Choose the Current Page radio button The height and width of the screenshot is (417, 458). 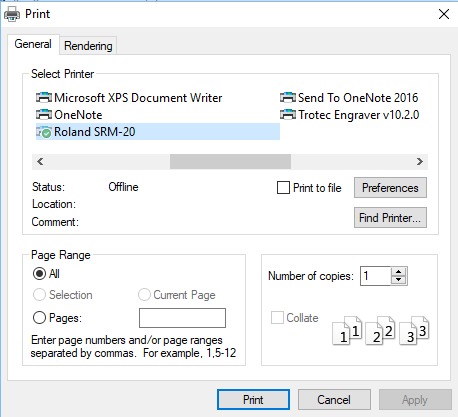click(x=144, y=295)
